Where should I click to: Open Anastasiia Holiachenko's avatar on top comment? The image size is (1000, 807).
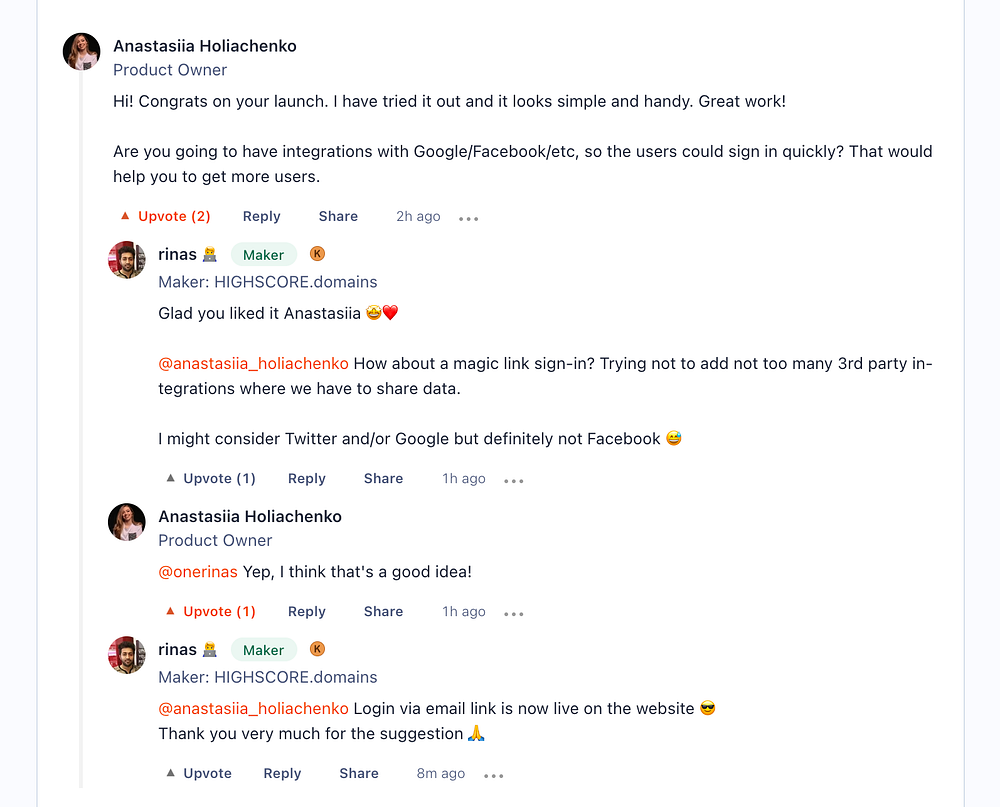coord(82,52)
